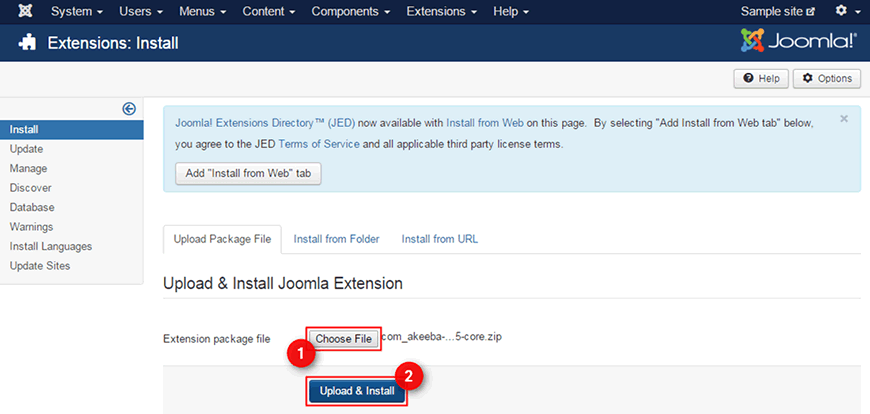Open Update Sites in the sidebar
The image size is (870, 414).
40,266
